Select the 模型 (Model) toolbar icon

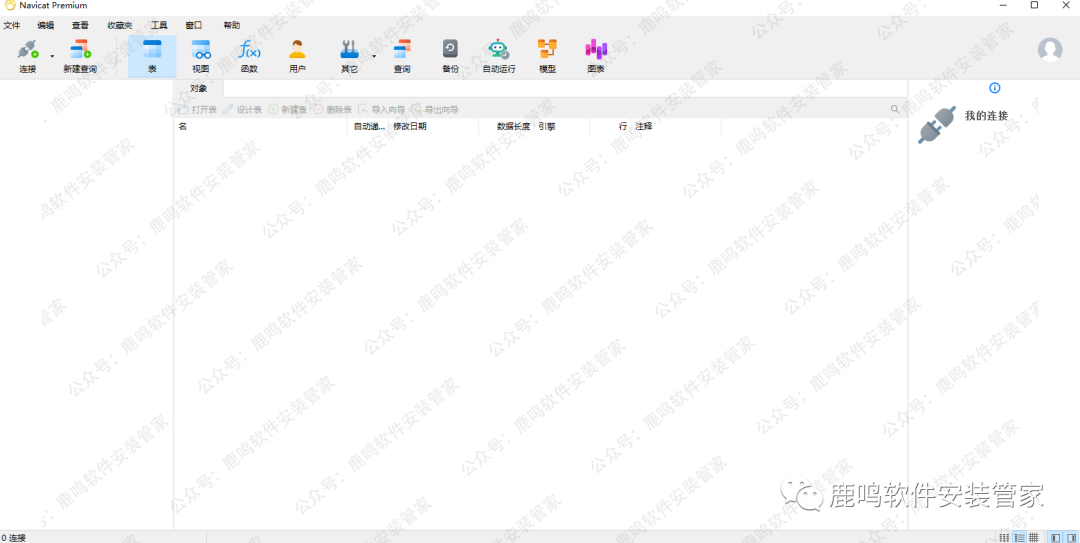click(547, 54)
